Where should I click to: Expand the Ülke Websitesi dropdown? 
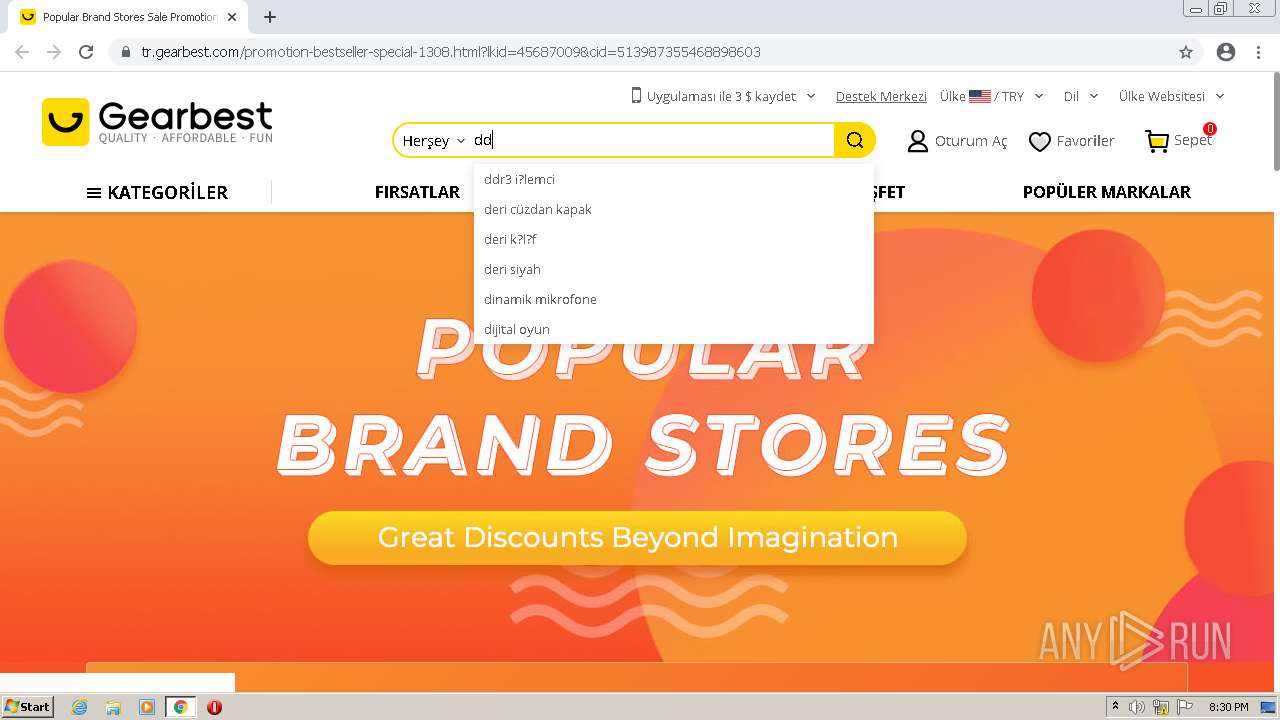click(x=1171, y=96)
